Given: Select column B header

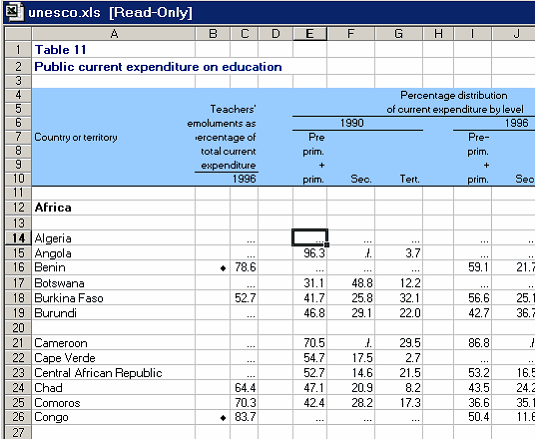Looking at the screenshot, I should tap(213, 34).
